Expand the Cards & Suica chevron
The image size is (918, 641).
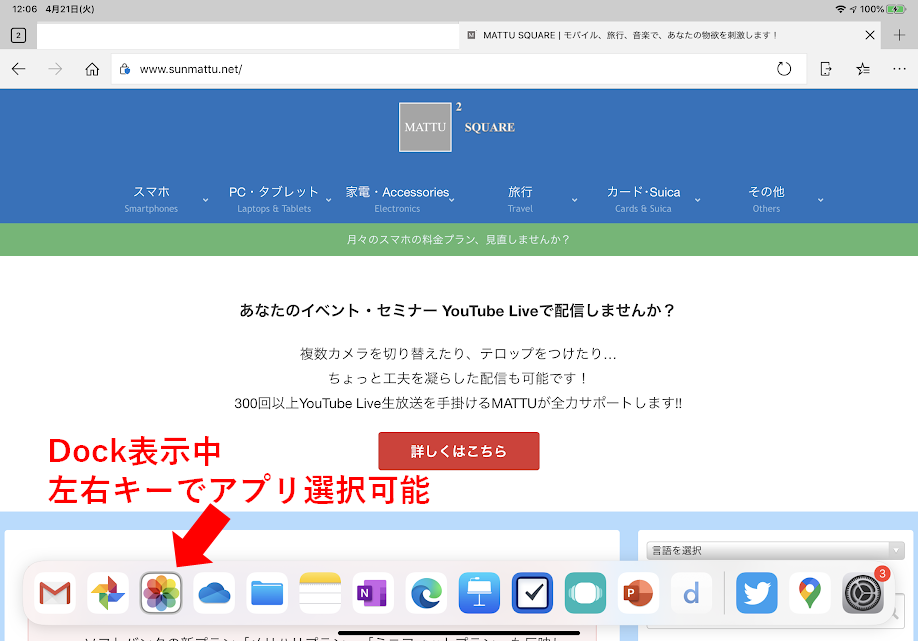(697, 200)
